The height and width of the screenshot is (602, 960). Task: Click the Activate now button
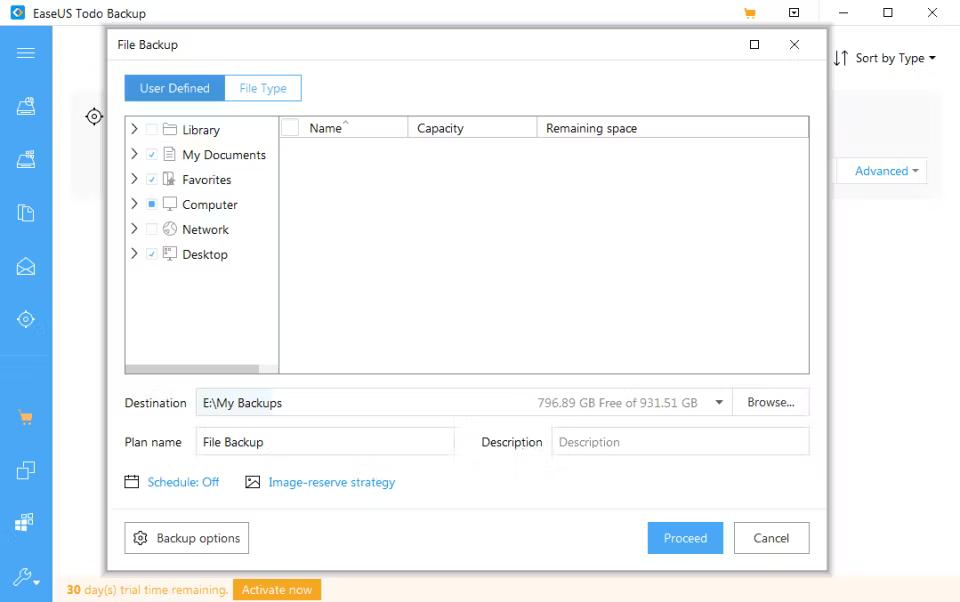coord(277,590)
